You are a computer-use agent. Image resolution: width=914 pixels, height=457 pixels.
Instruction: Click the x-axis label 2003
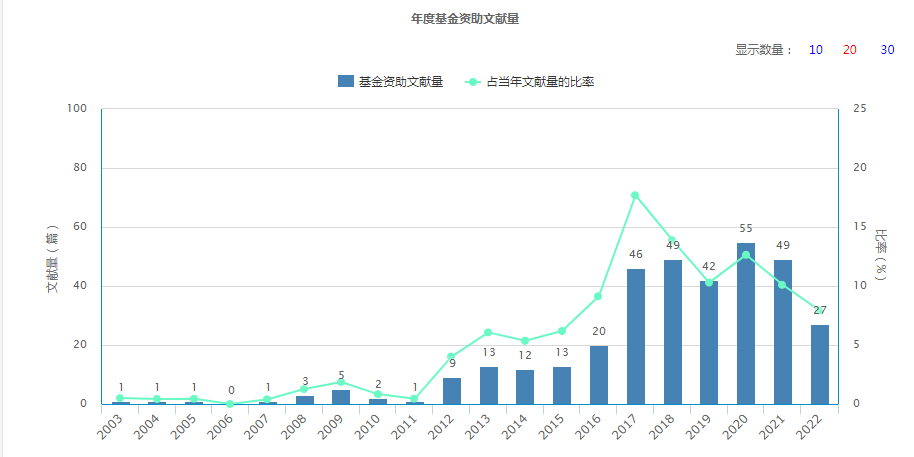(x=111, y=427)
